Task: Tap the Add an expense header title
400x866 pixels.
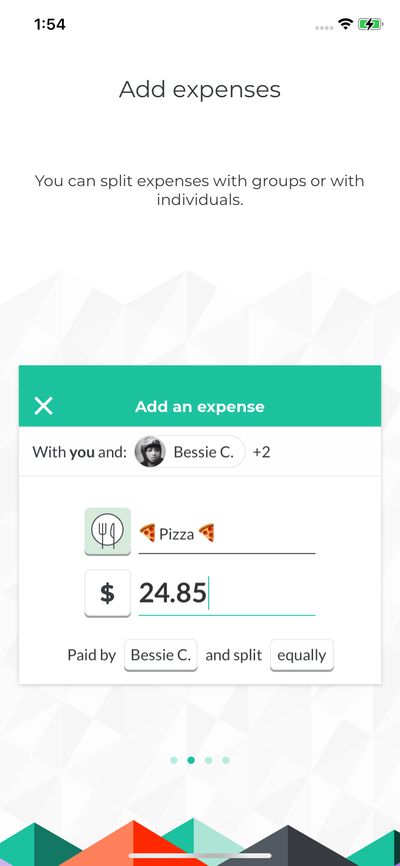Action: [200, 406]
